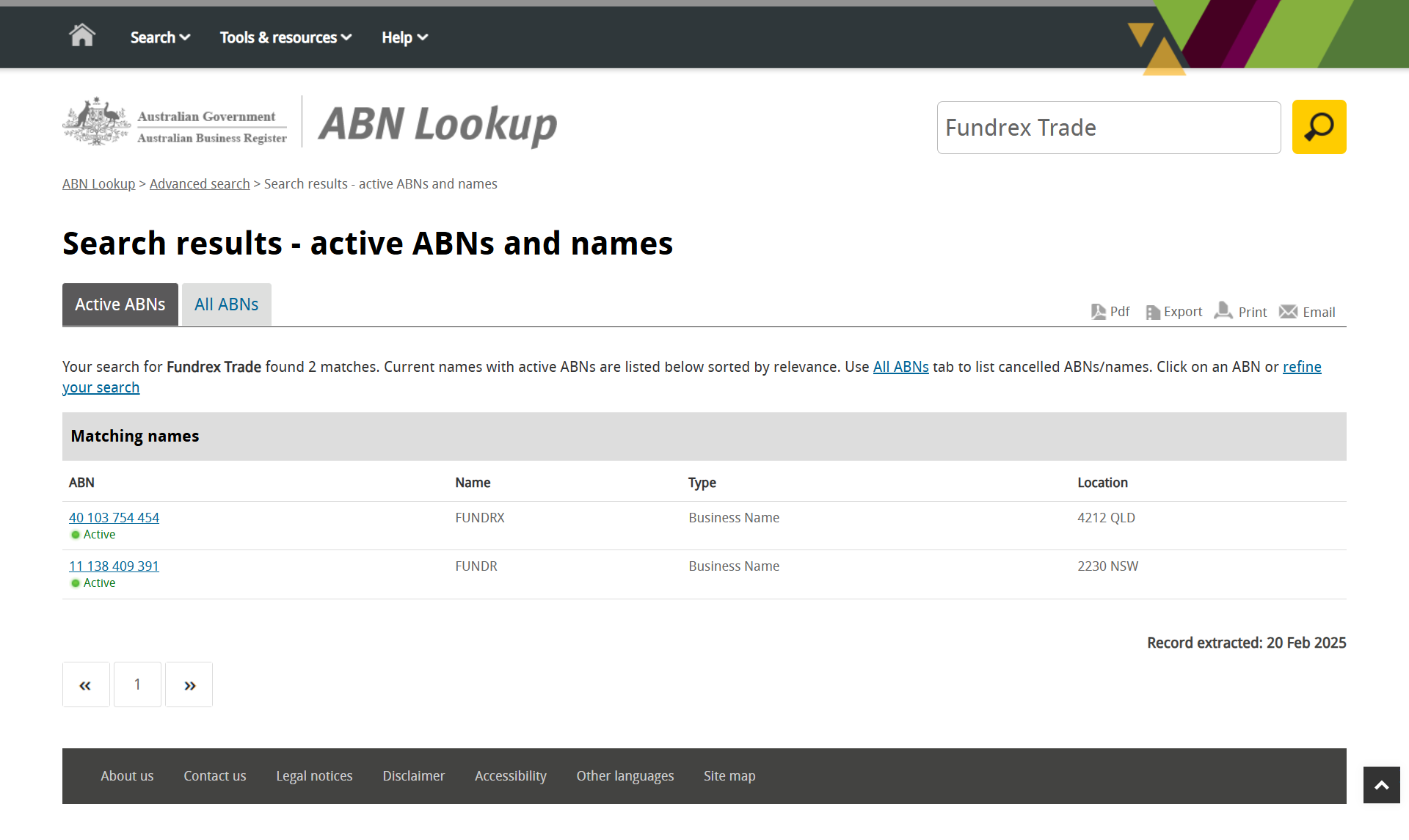Image resolution: width=1409 pixels, height=840 pixels.
Task: Switch to the All ABNs tab
Action: tap(227, 304)
